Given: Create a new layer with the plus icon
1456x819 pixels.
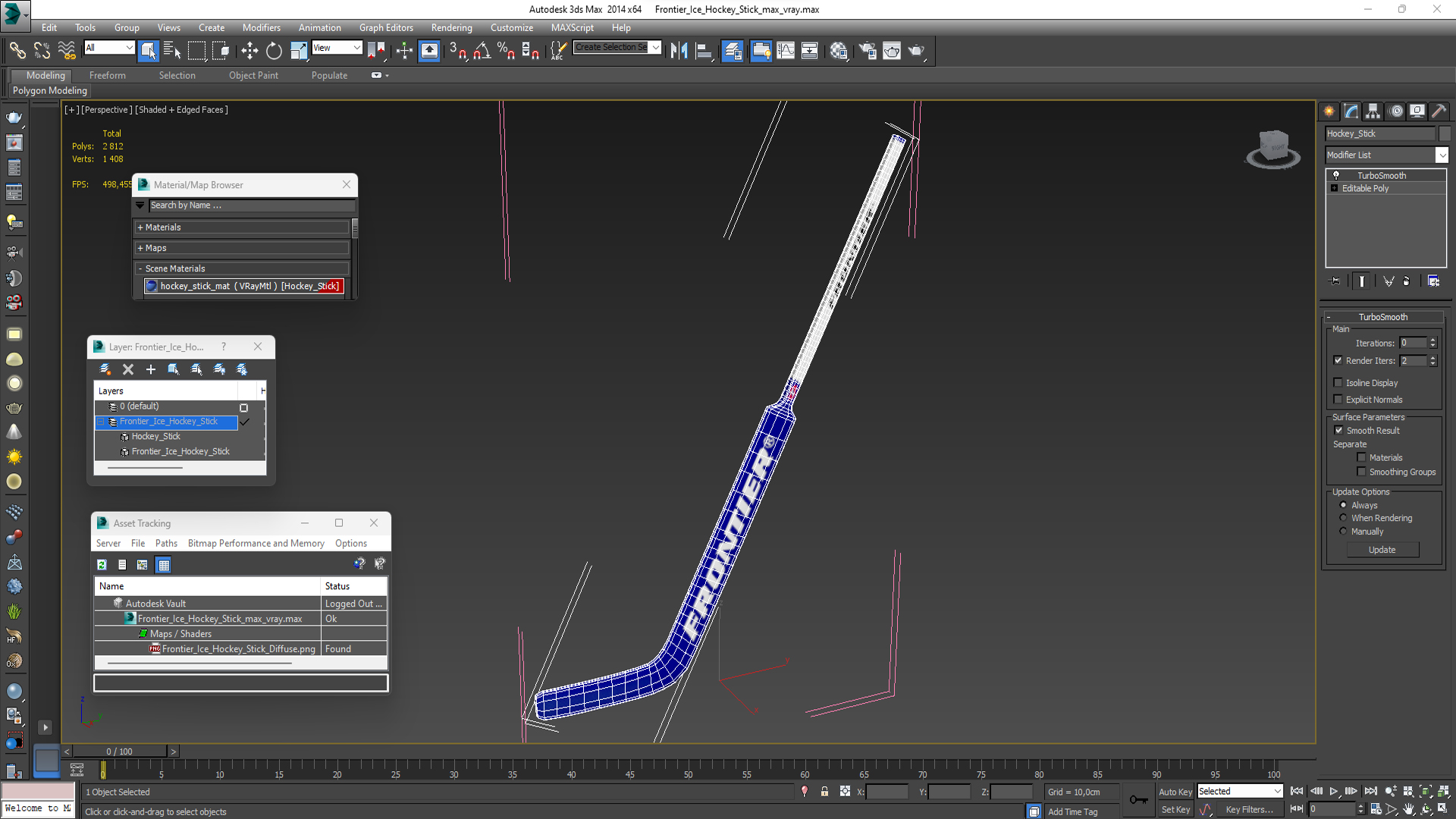Looking at the screenshot, I should (x=151, y=369).
